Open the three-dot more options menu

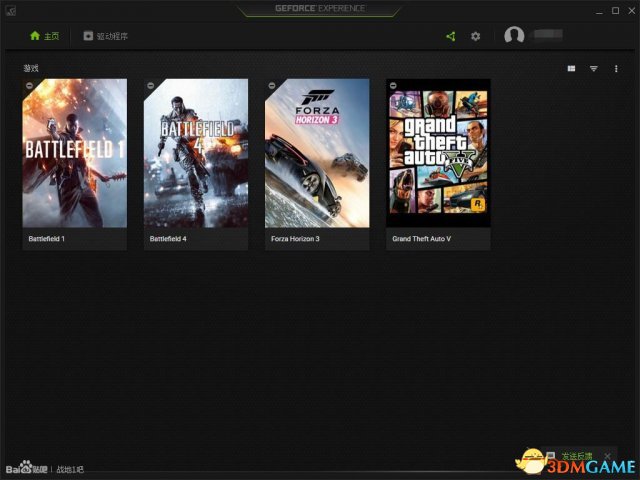pos(616,69)
